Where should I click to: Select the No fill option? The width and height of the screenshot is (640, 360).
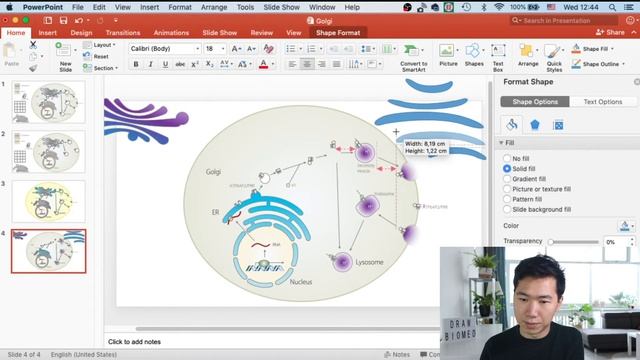(x=507, y=158)
